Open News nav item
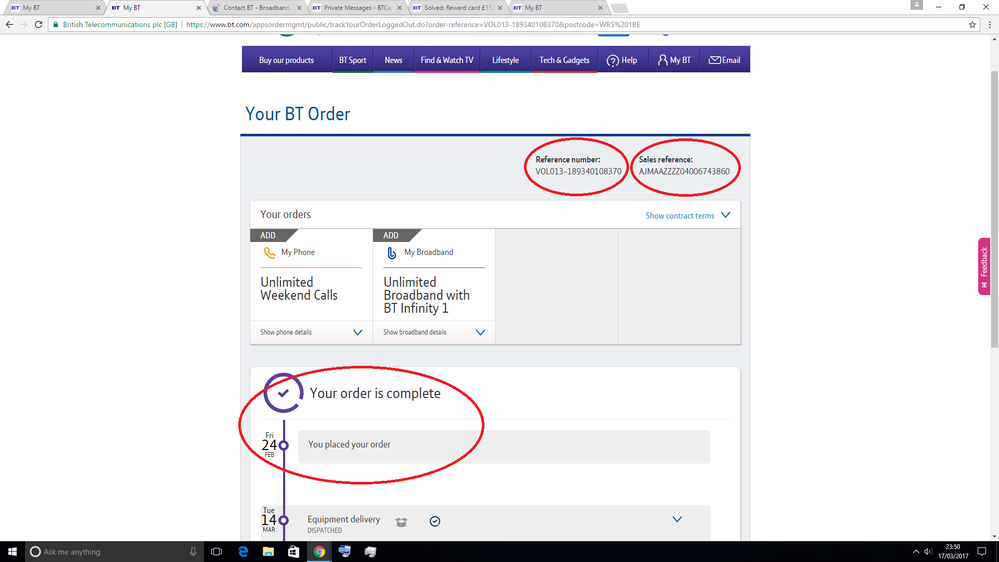 click(x=393, y=60)
